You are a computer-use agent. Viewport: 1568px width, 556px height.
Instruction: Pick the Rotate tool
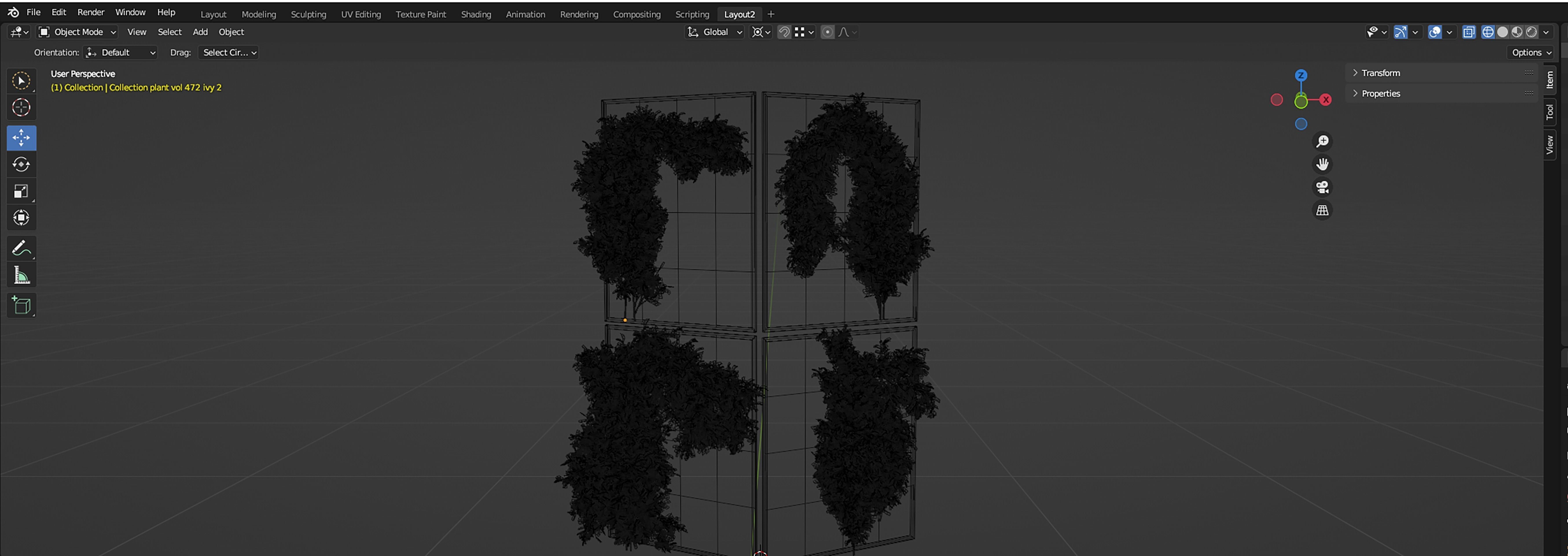click(21, 164)
